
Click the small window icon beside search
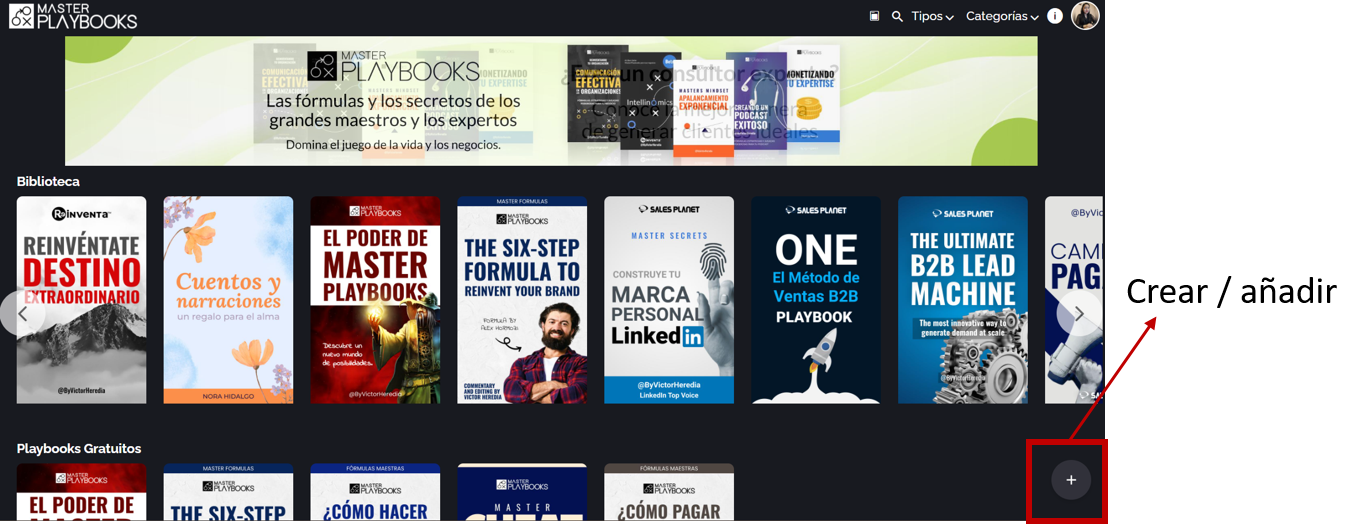coord(874,16)
